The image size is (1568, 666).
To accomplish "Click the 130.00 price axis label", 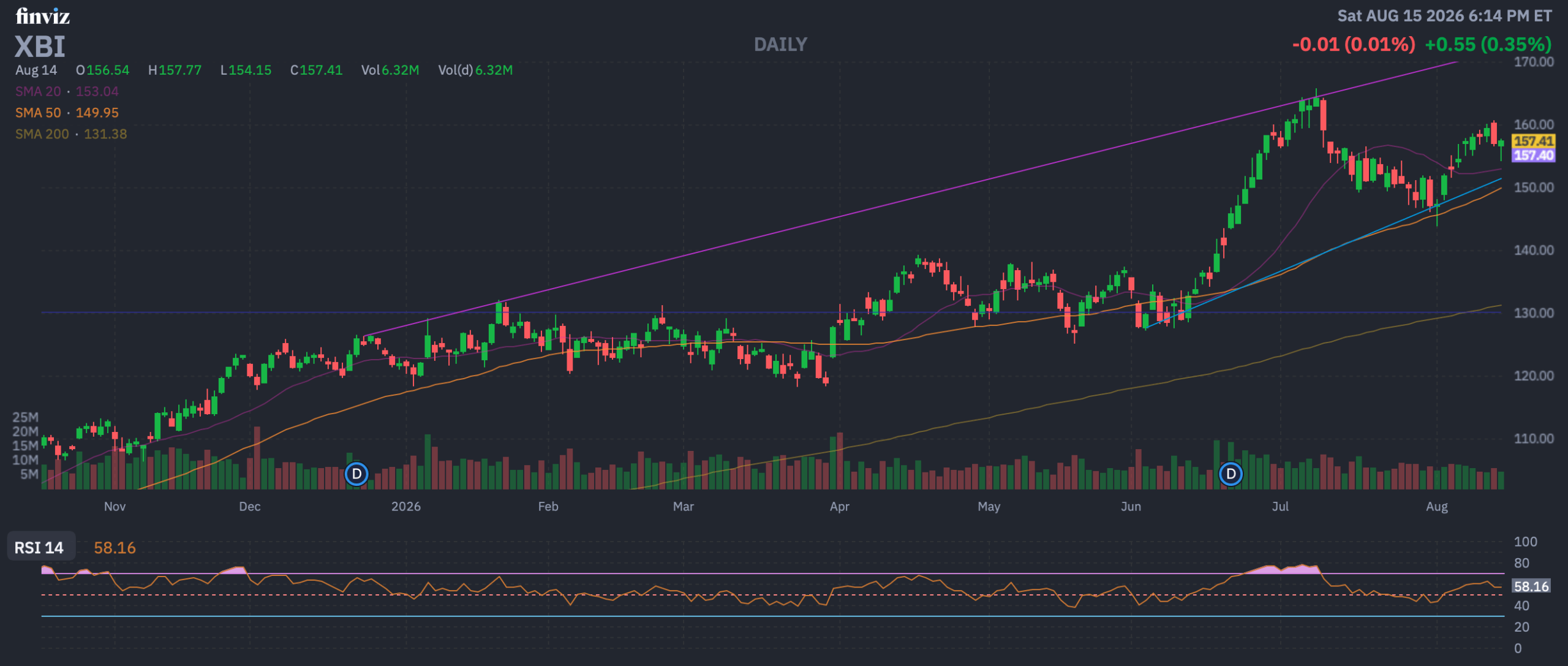I will 1534,313.
